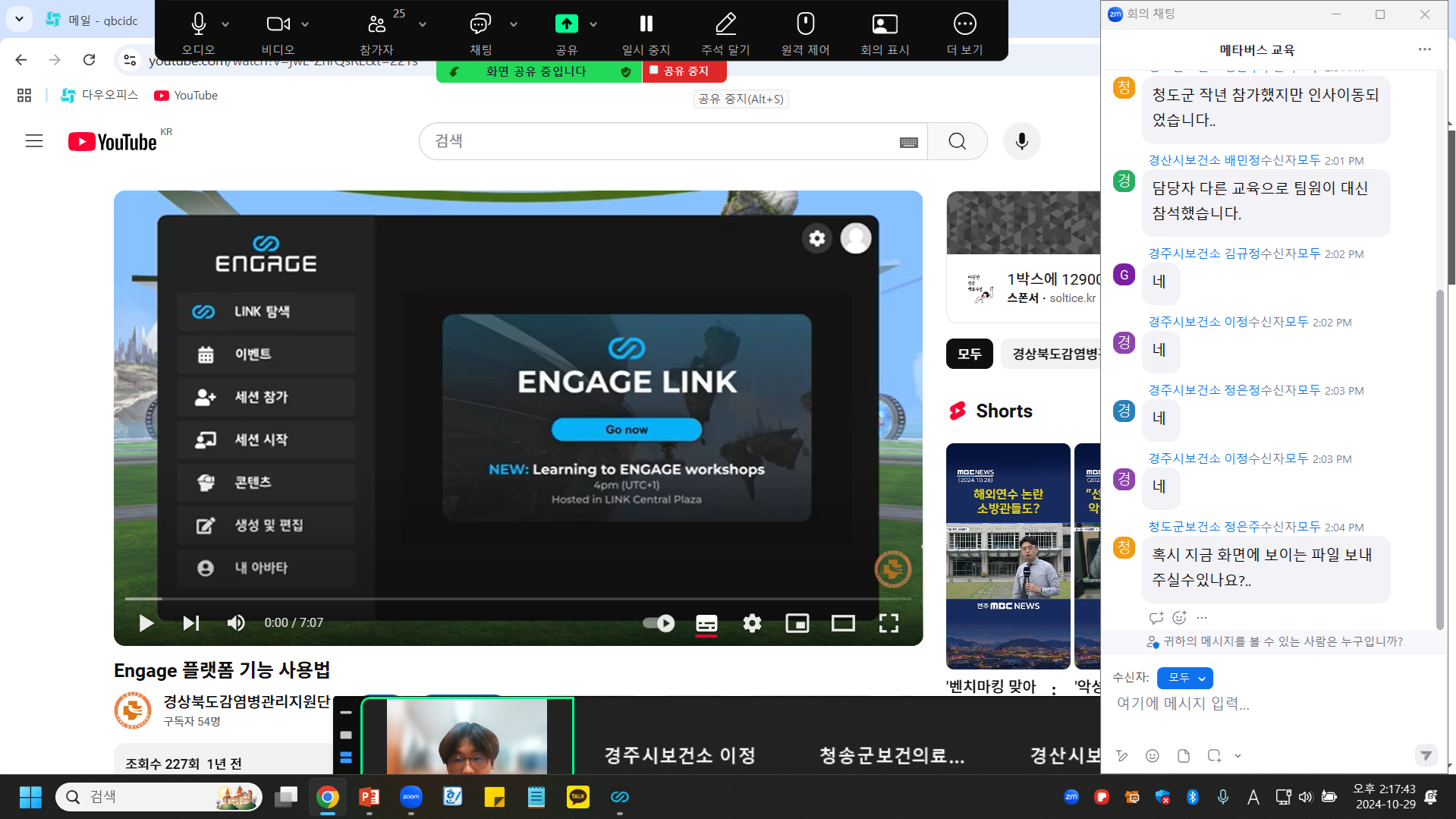Toggle subtitles/captions in player
This screenshot has height=819, width=1456.
[x=706, y=623]
